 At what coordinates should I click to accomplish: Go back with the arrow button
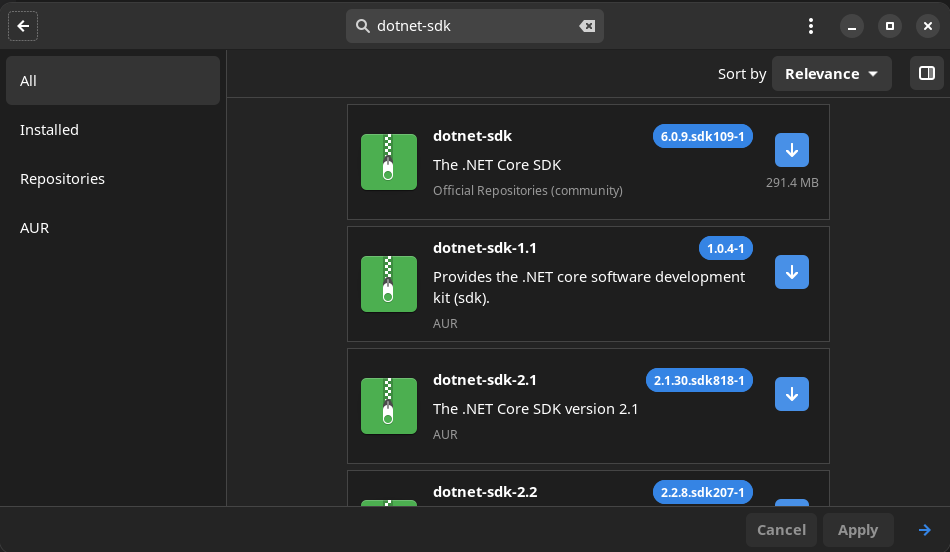click(x=23, y=26)
